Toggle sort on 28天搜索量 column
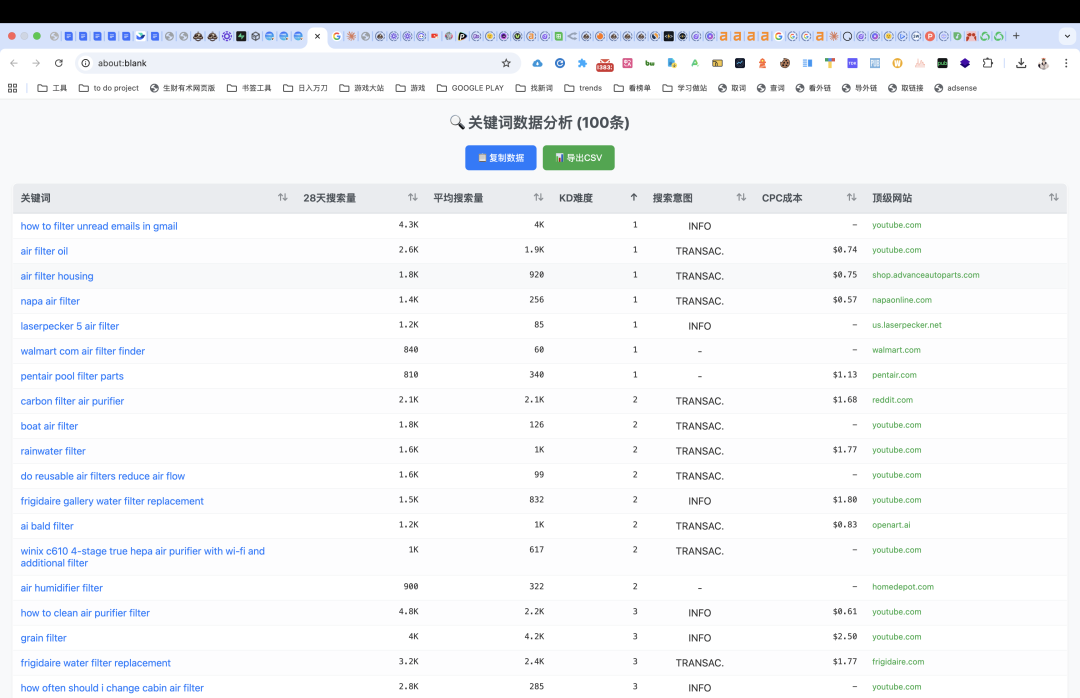 click(413, 198)
